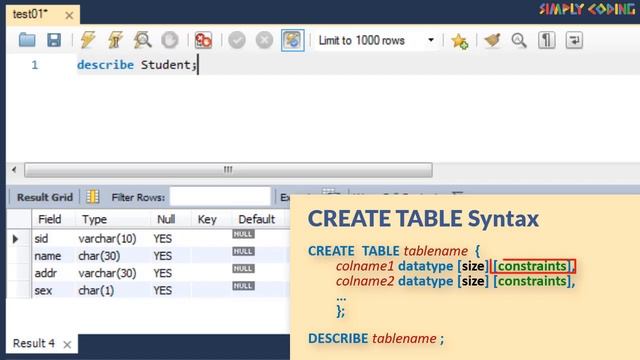Click the scrollbar left arrow

pos(14,169)
